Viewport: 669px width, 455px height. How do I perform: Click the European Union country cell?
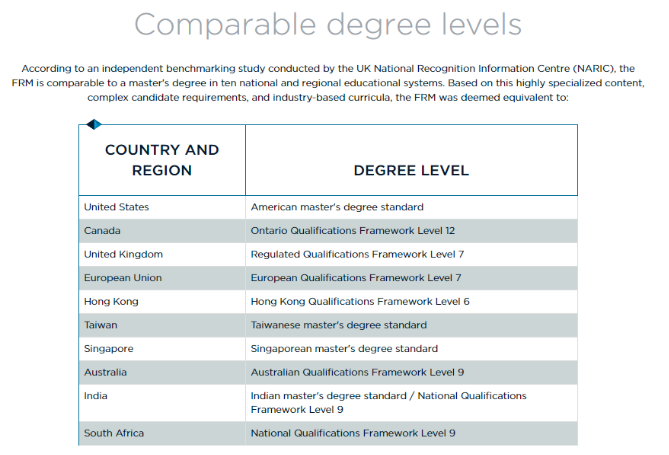click(123, 278)
